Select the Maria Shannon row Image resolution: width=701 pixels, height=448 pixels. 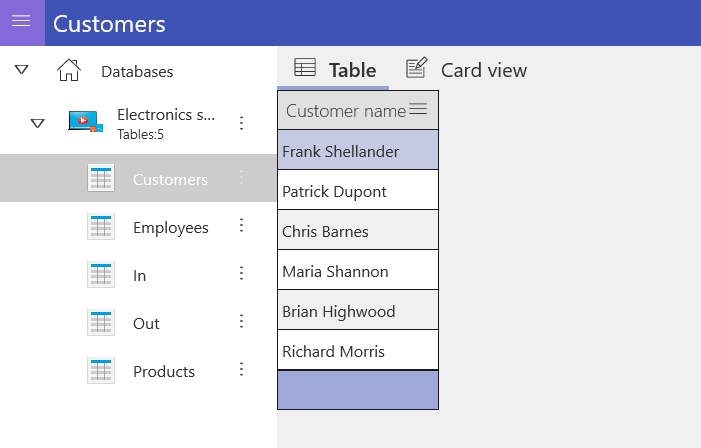(x=357, y=271)
